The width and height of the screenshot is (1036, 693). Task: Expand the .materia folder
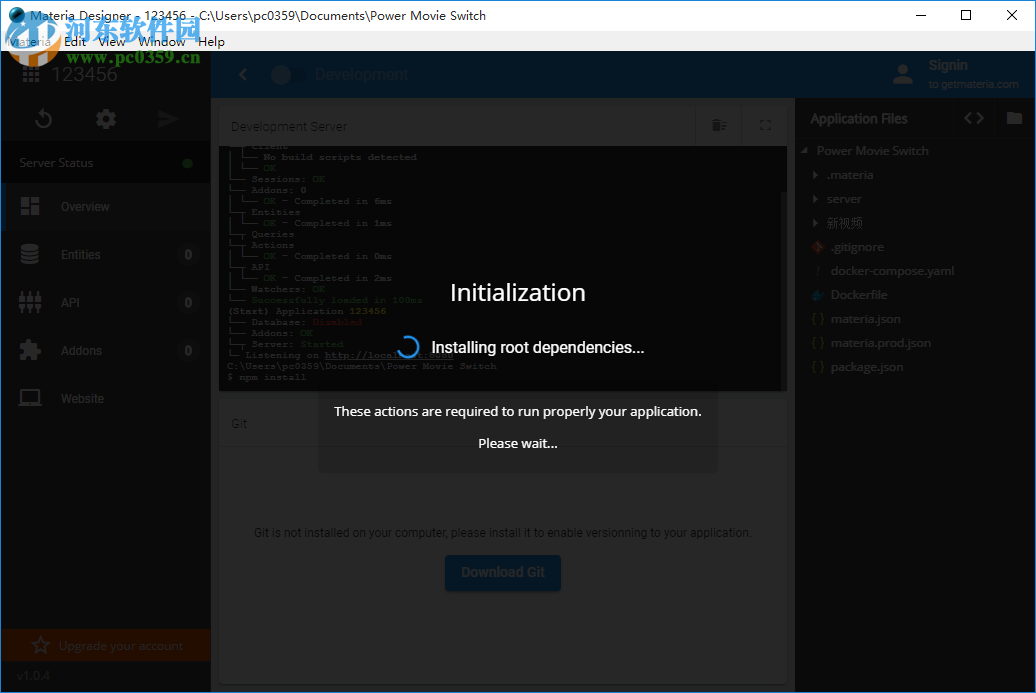[815, 175]
